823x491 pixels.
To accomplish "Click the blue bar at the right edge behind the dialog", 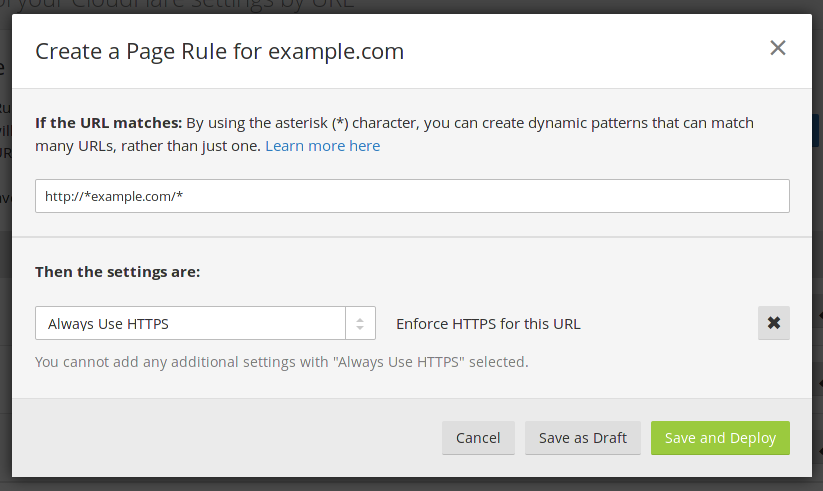I will tap(817, 130).
